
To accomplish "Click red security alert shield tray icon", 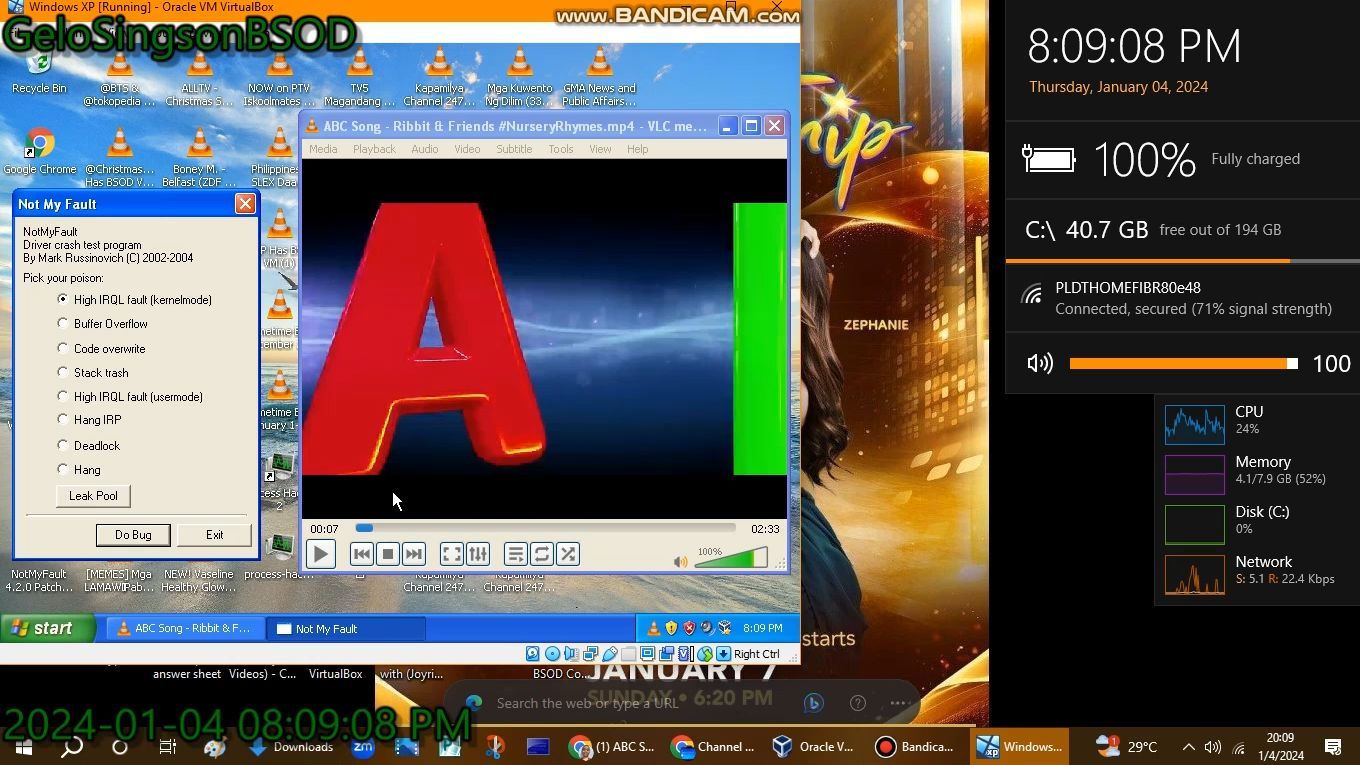I will [689, 628].
